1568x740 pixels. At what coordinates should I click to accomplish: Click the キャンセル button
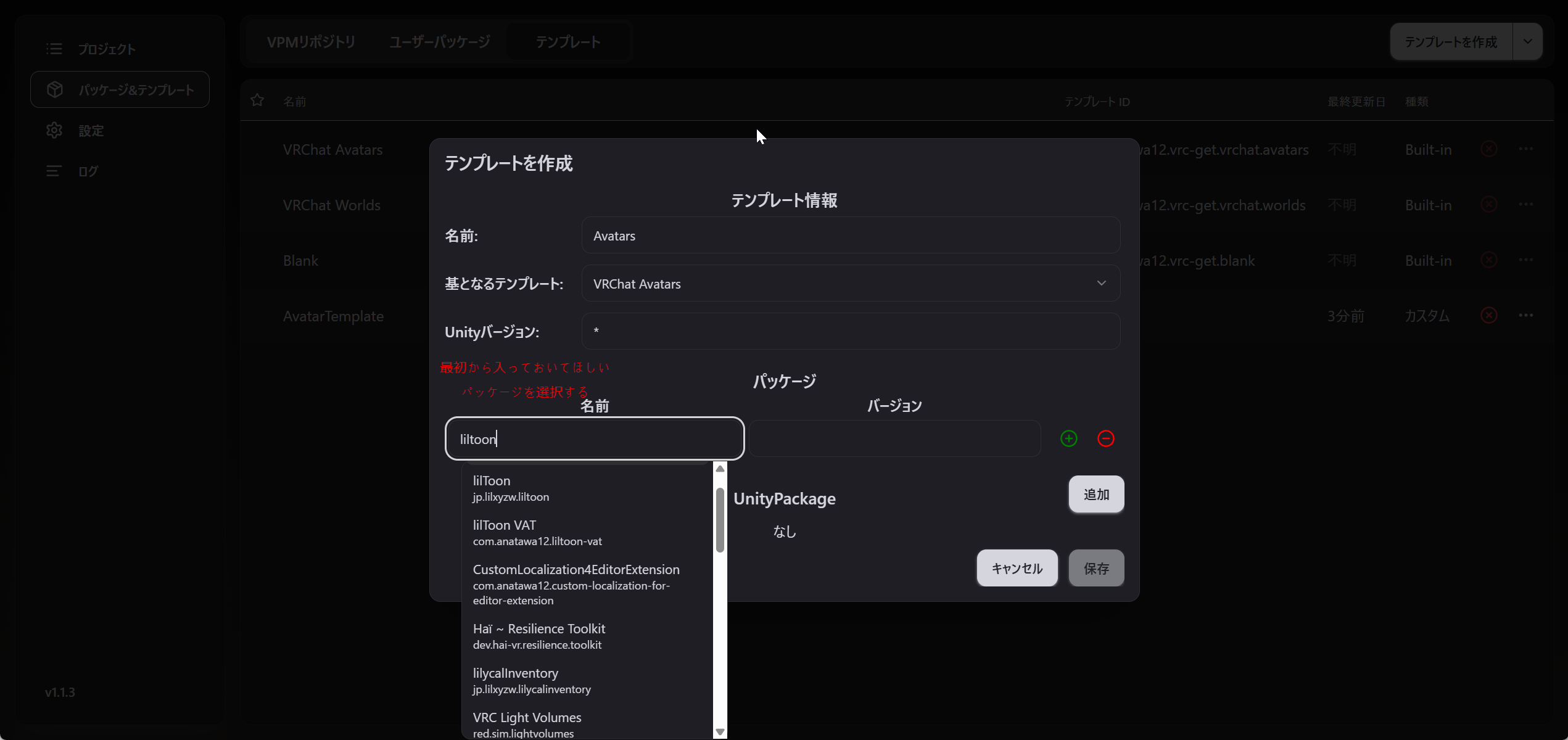click(x=1017, y=568)
